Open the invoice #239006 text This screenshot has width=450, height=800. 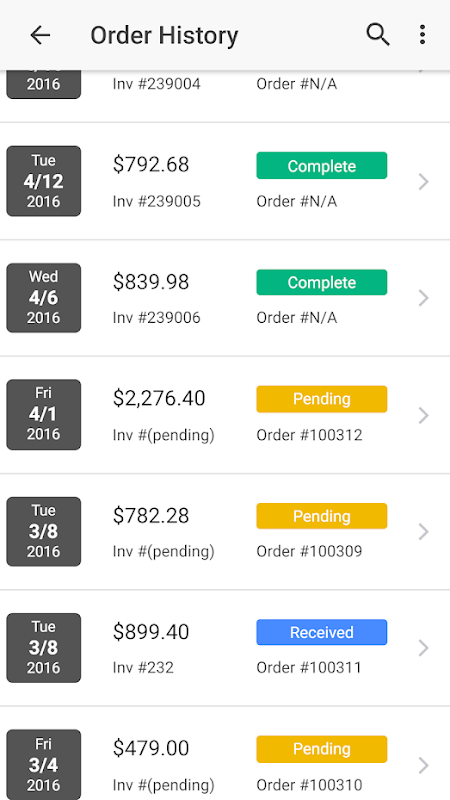(157, 318)
